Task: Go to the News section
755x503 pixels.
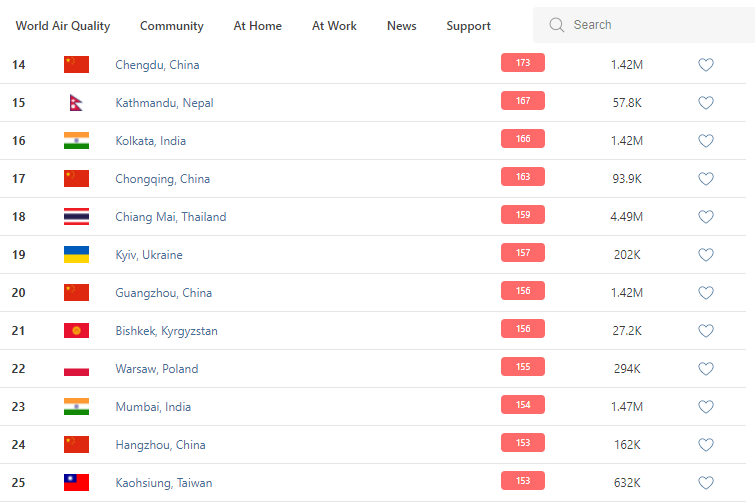Action: [x=402, y=26]
